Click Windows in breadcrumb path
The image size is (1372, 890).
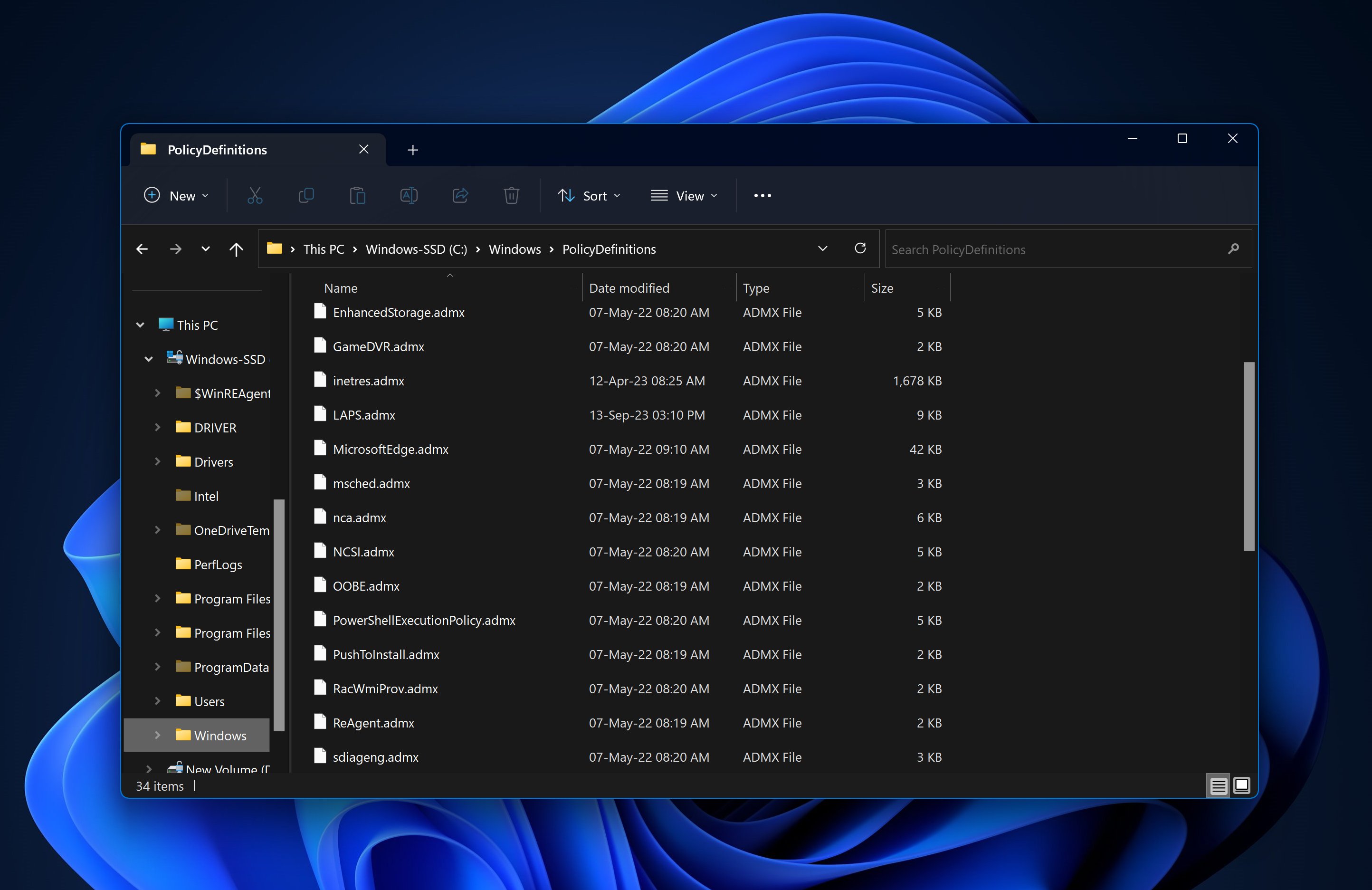click(x=515, y=249)
